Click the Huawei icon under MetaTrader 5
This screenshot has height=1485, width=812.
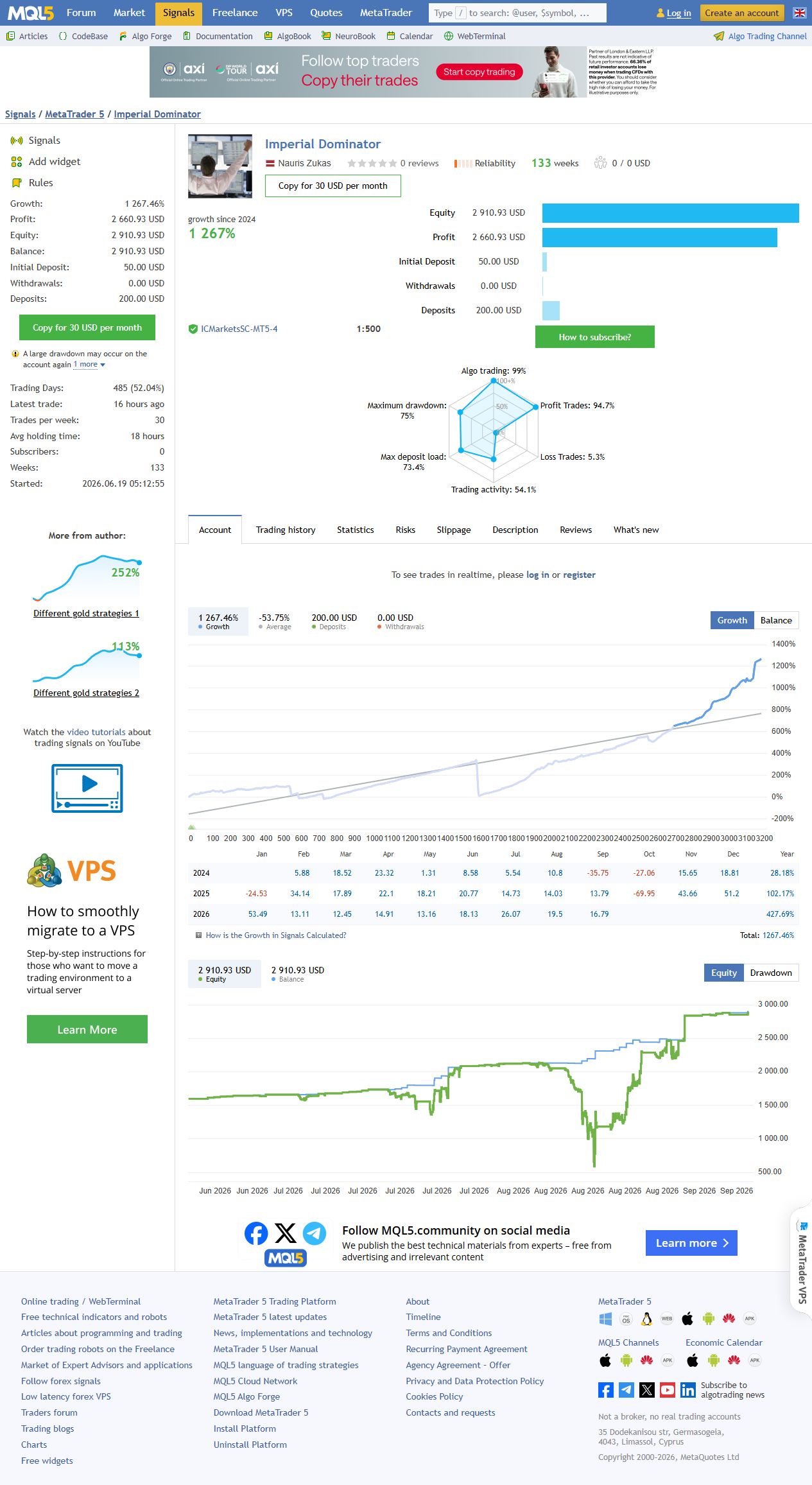pyautogui.click(x=729, y=1319)
